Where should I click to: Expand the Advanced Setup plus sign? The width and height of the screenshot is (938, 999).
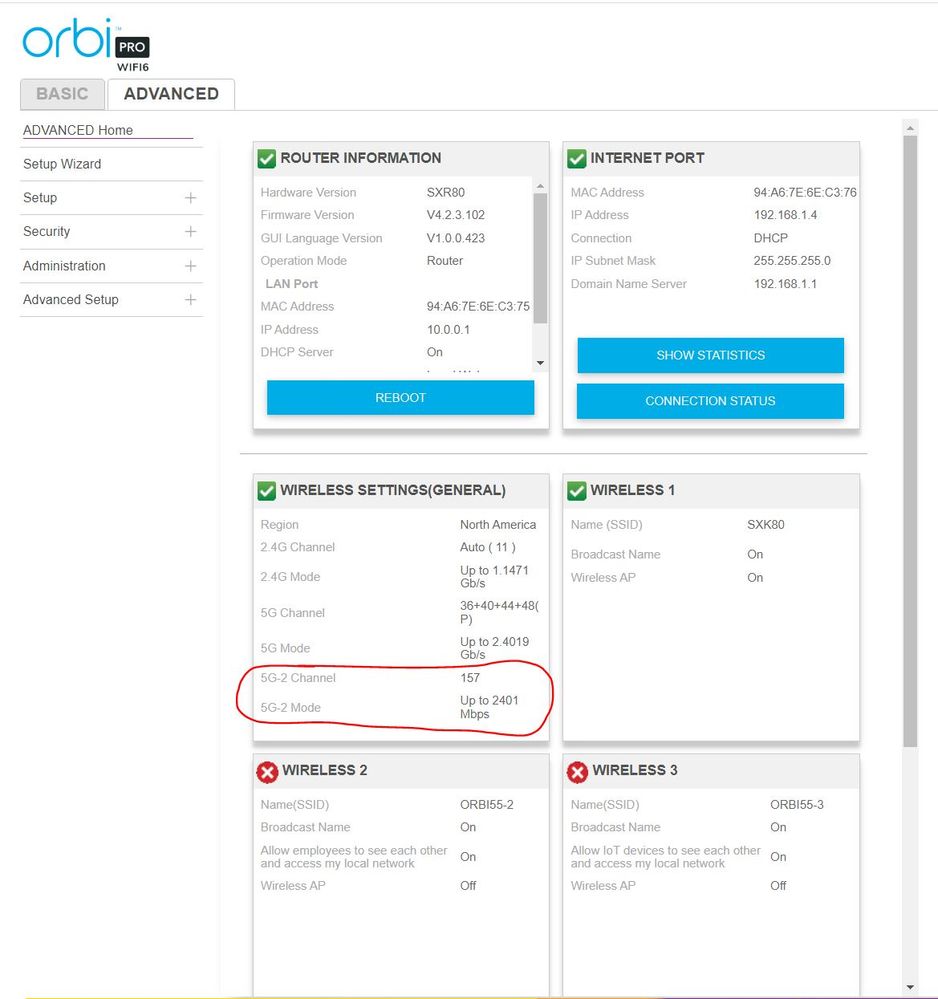coord(190,299)
